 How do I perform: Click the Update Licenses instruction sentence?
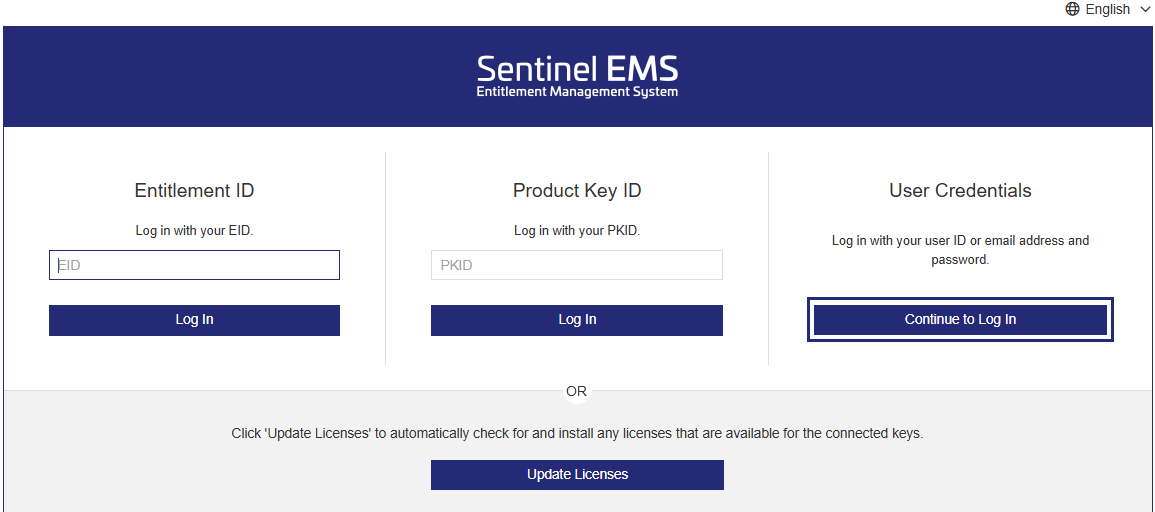click(x=577, y=434)
